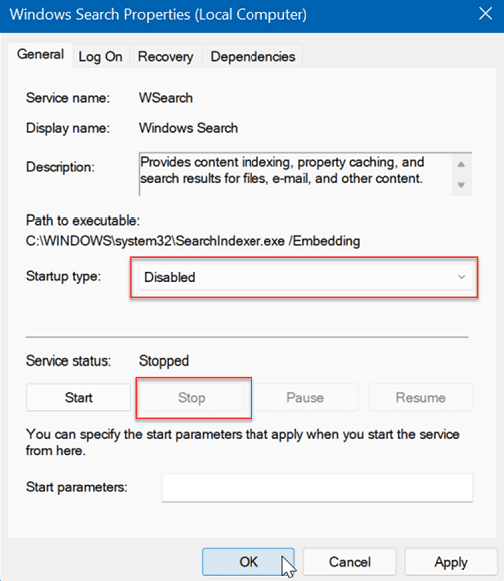Open the Log On tab
Viewport: 504px width, 581px height.
[100, 57]
